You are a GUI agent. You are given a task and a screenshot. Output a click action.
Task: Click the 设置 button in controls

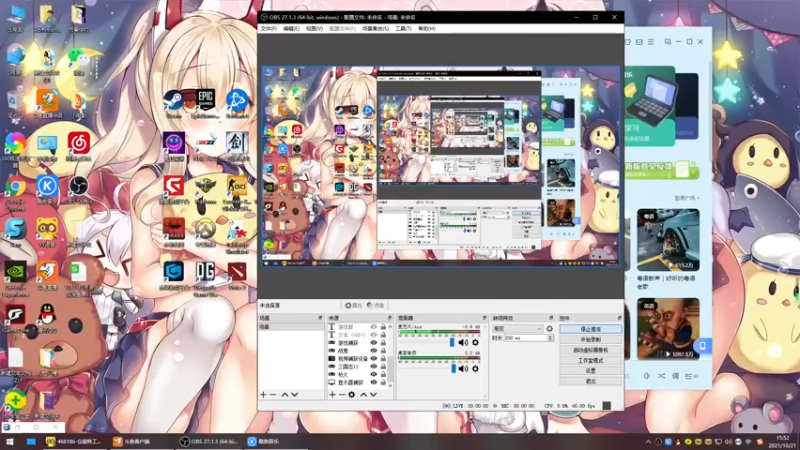pos(591,371)
